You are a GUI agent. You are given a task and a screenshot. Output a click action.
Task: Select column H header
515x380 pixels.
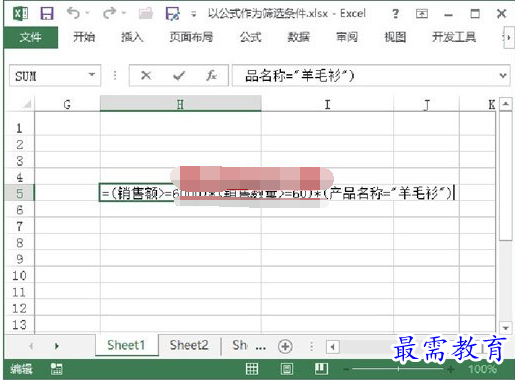180,104
